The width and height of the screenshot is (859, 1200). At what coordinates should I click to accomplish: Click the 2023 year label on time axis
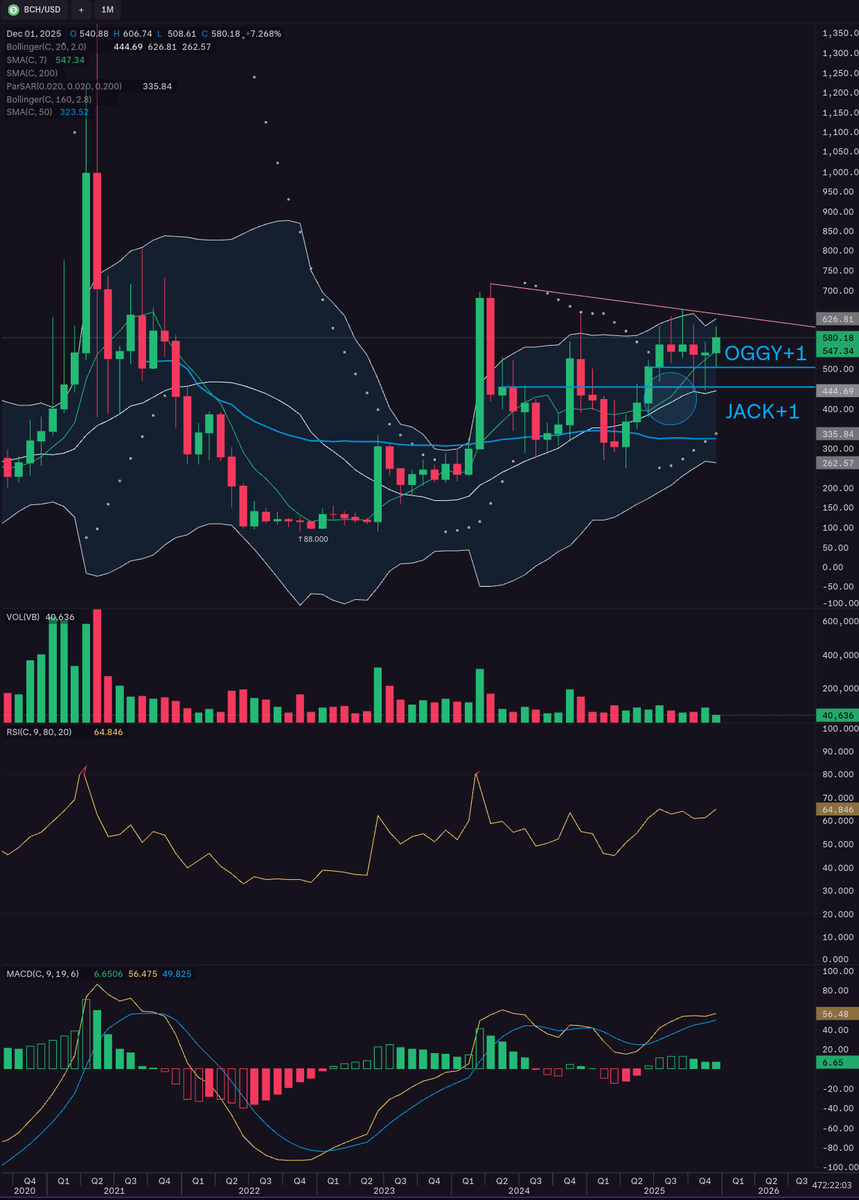(383, 1192)
